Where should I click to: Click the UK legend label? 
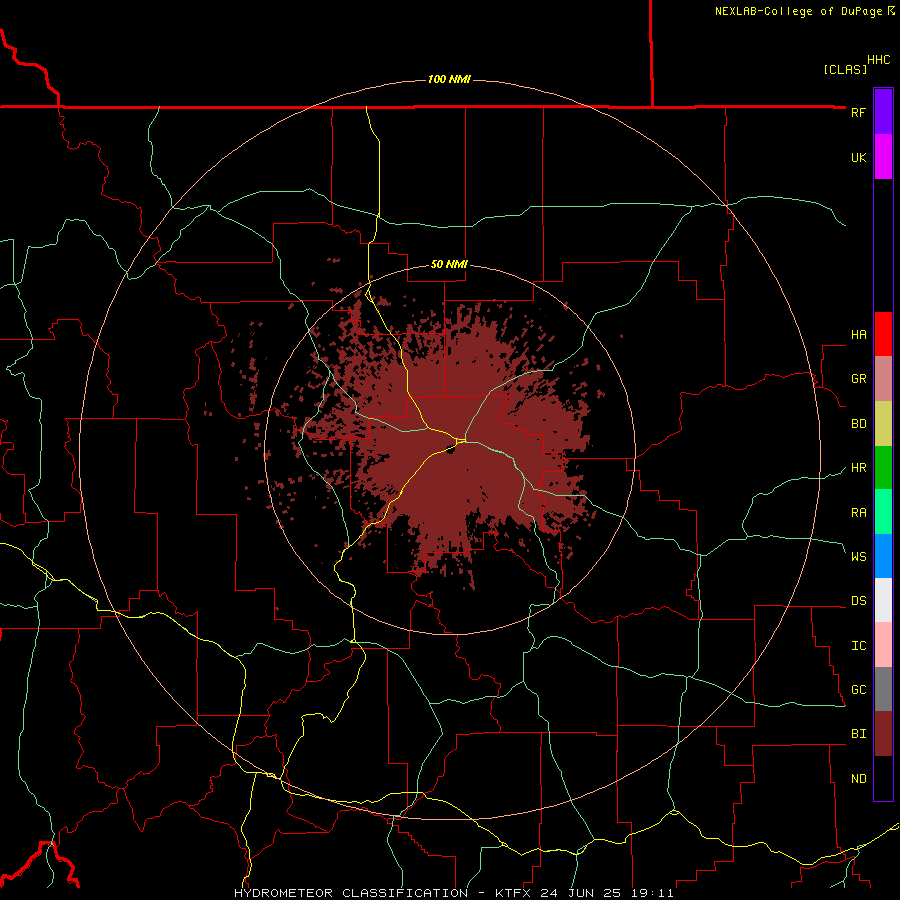[x=858, y=157]
